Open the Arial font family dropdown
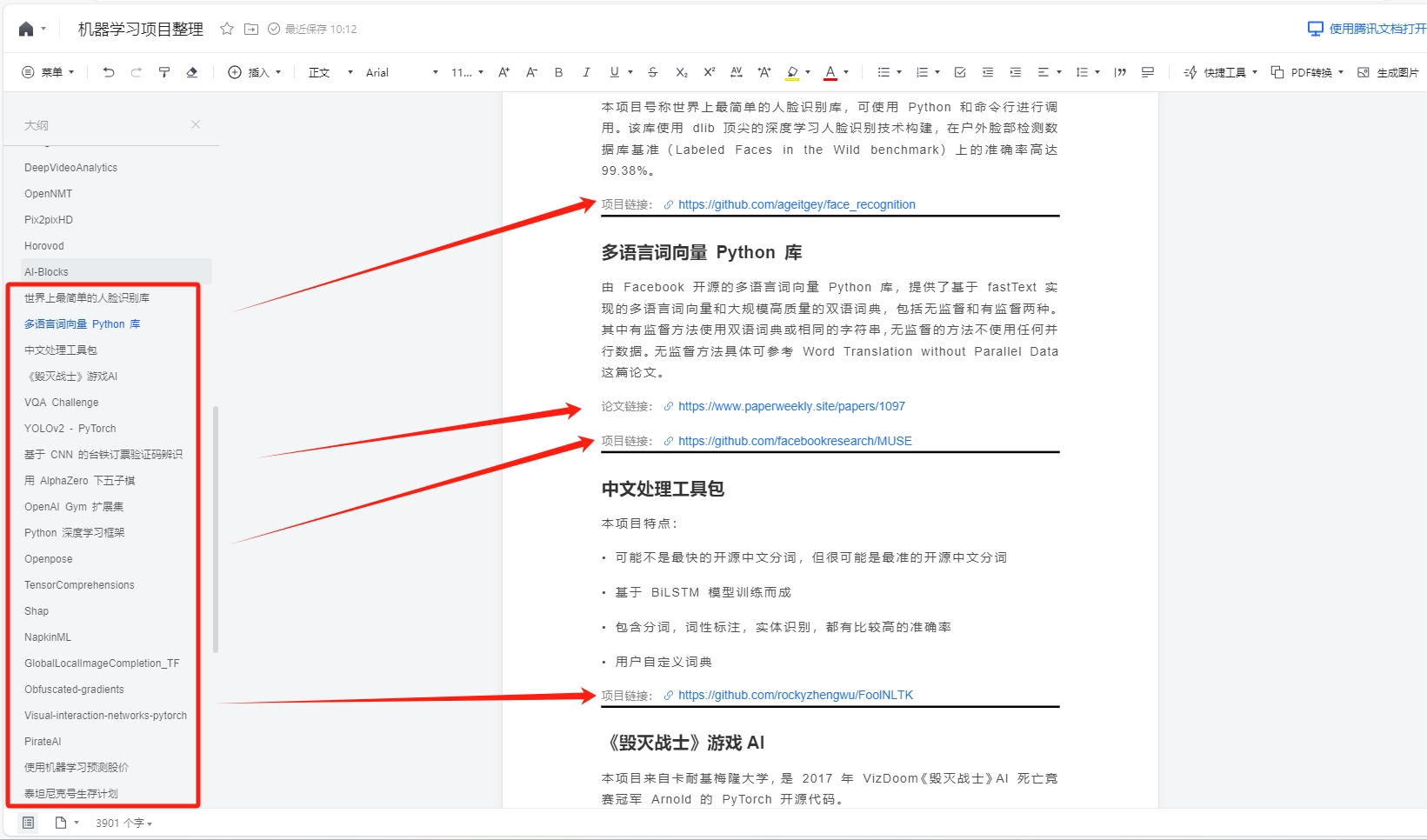 402,72
